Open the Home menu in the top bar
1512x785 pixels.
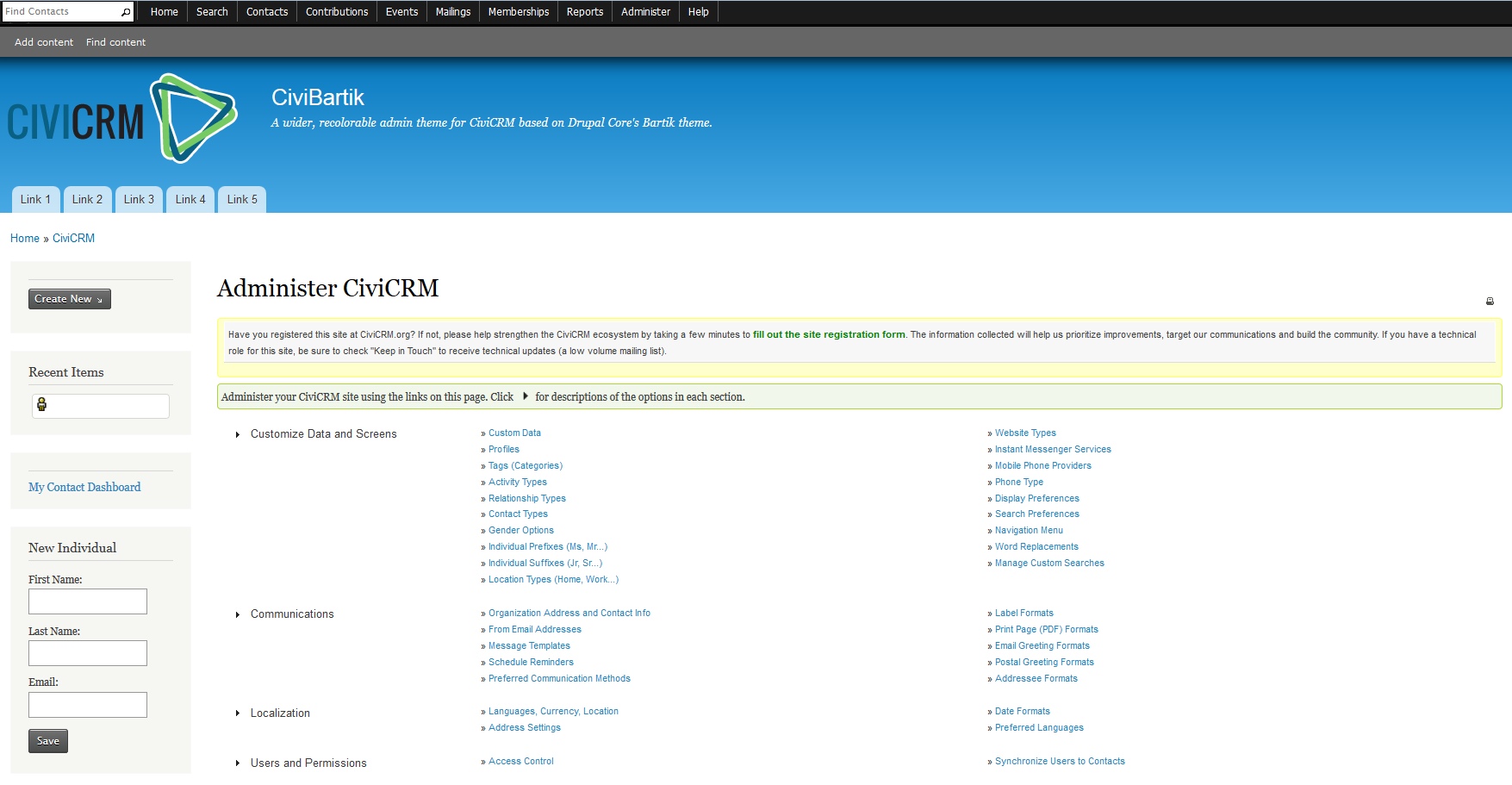point(165,12)
